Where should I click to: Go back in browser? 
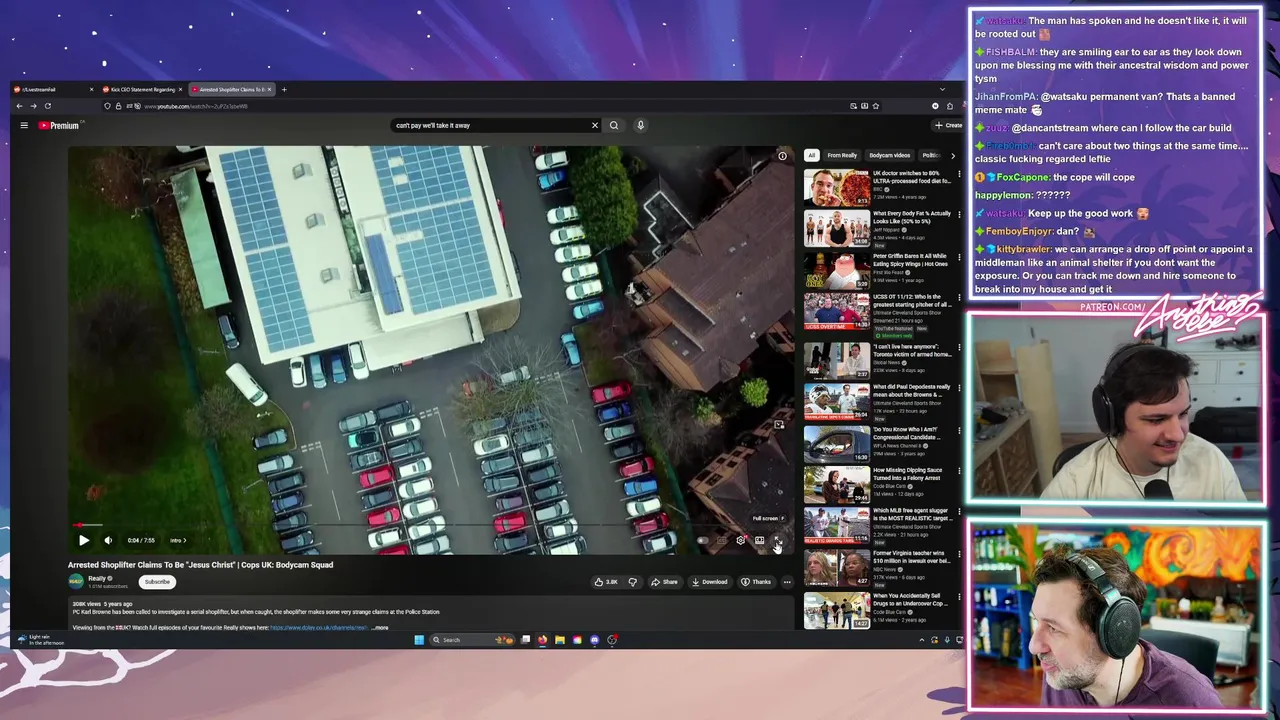tap(19, 106)
